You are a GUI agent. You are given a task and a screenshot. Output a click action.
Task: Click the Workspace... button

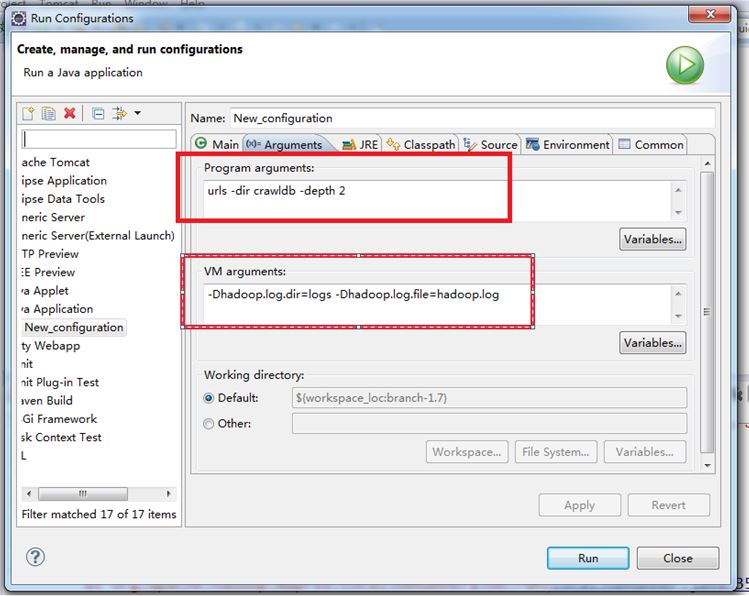[x=467, y=452]
